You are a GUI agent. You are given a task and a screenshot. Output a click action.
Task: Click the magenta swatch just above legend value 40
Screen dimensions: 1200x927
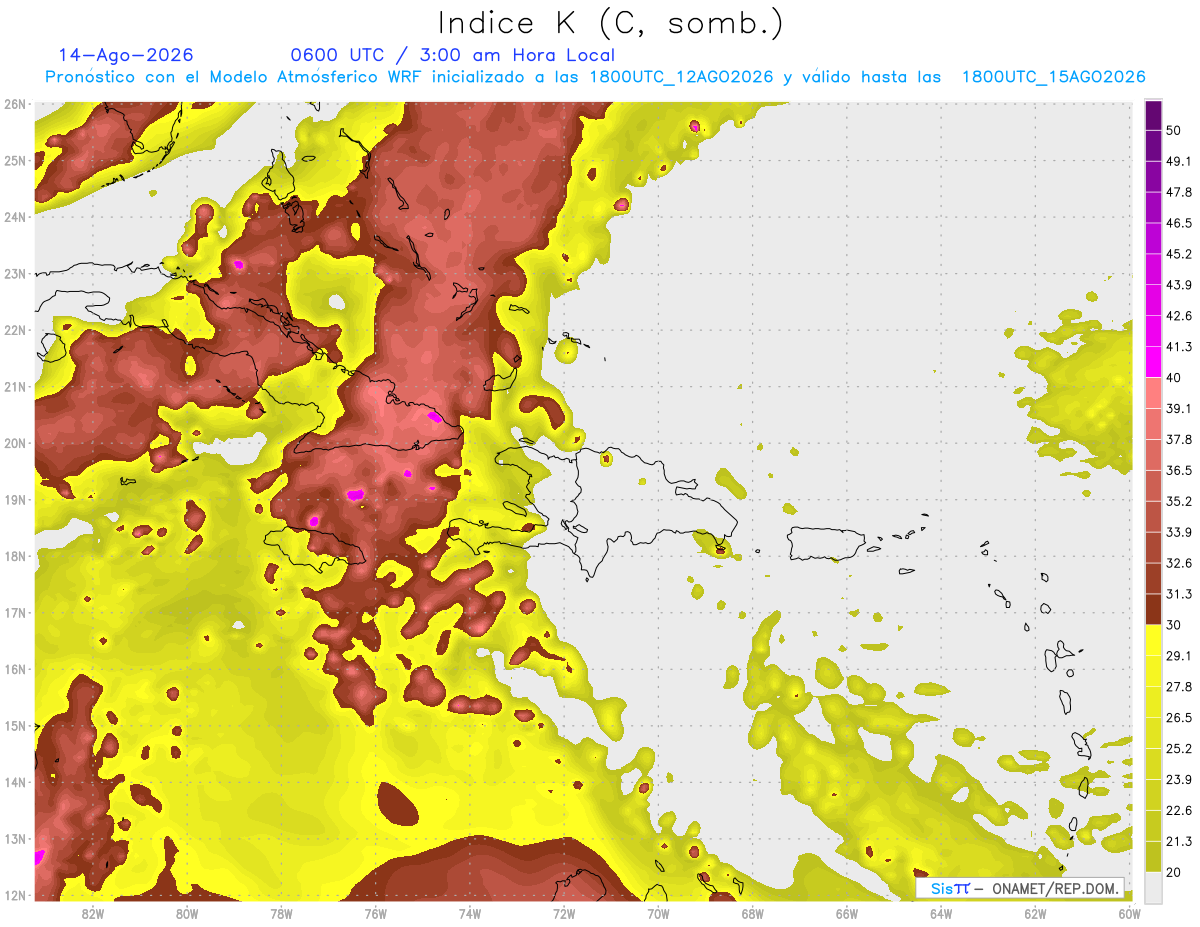pos(1153,362)
